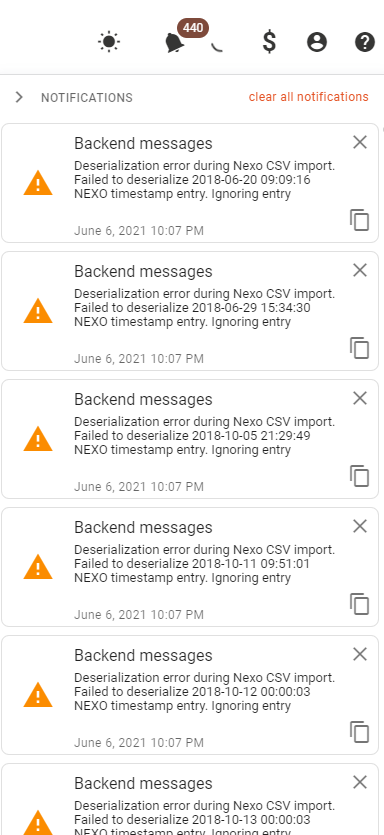This screenshot has height=835, width=384.
Task: Dismiss the 2018-06-20 09:09:16 notification
Action: pos(360,142)
